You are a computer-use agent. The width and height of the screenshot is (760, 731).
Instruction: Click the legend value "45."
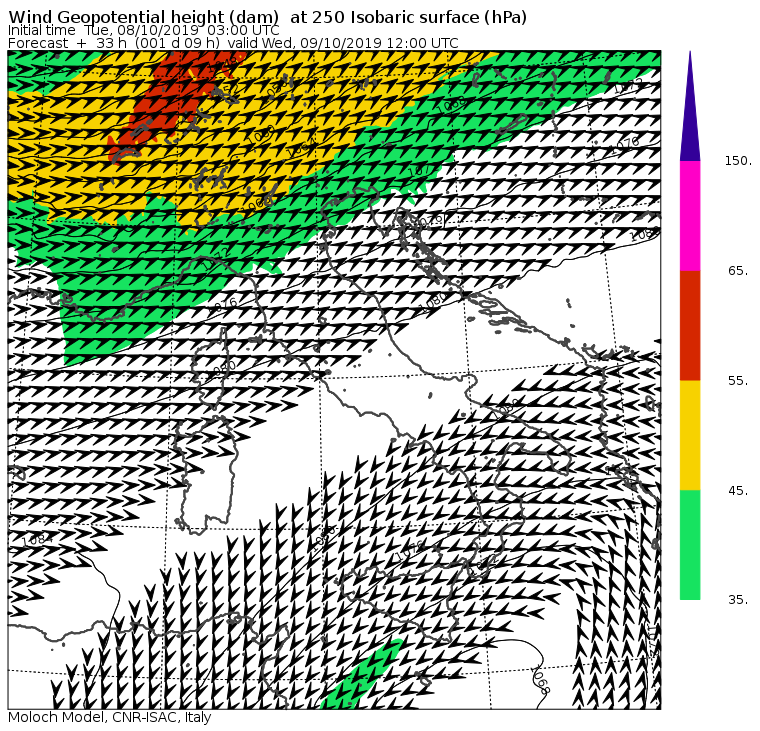[x=738, y=491]
